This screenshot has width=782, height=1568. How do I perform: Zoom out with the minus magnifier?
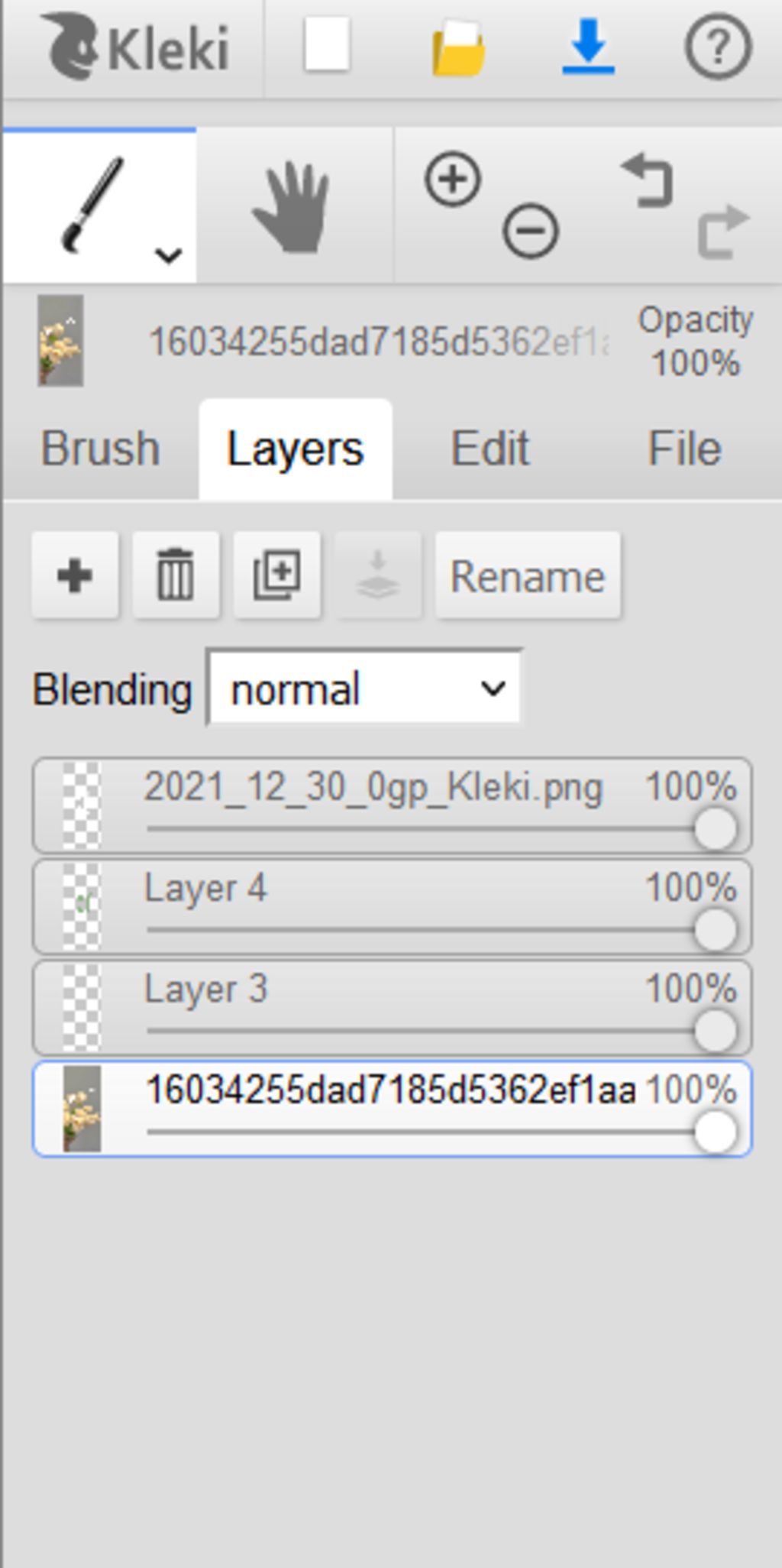coord(531,229)
